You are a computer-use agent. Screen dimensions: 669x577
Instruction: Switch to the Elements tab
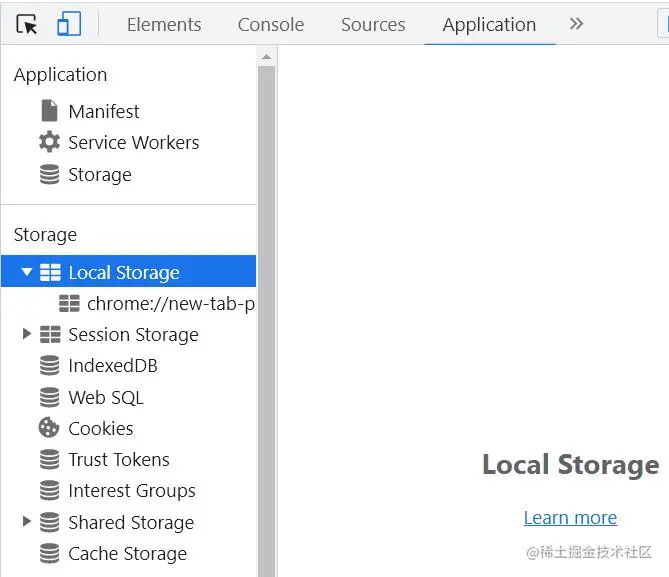164,25
